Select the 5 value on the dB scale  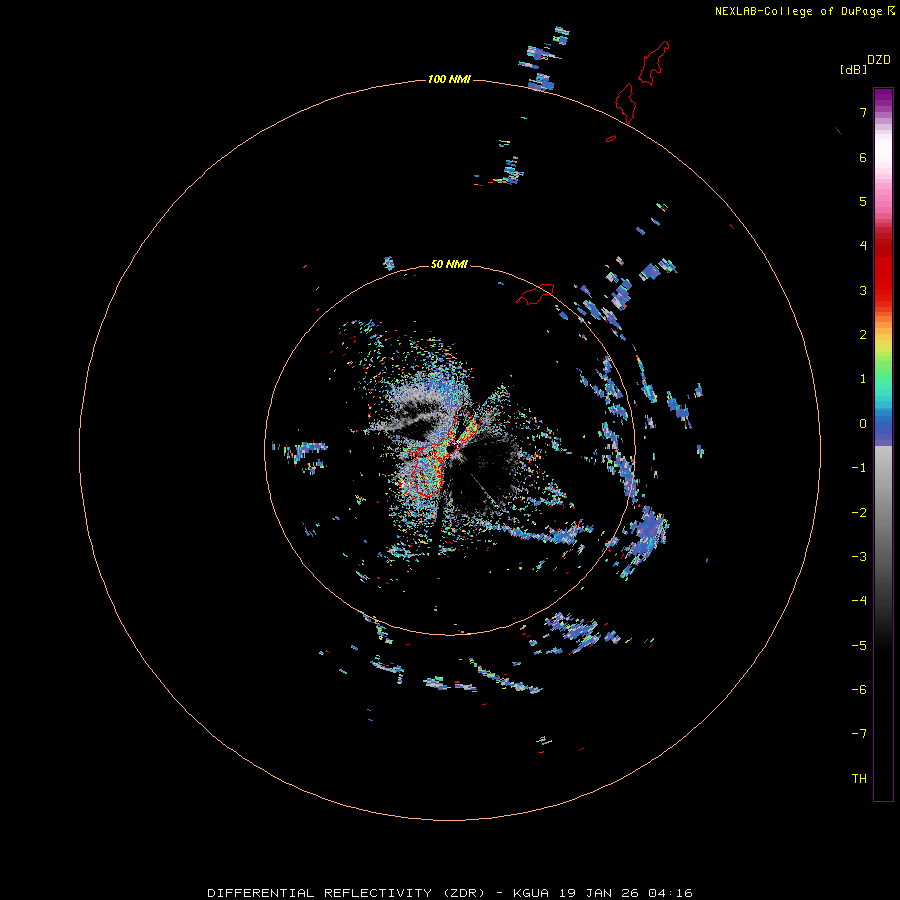coord(863,201)
